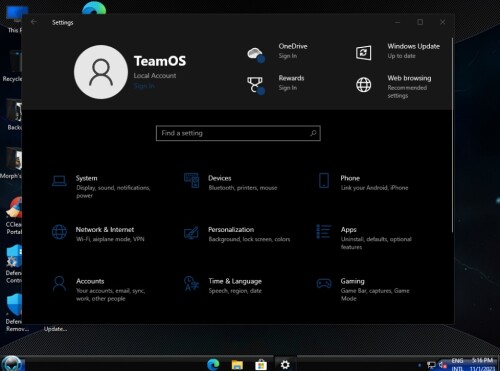Click the TeamOS account name
The image size is (500, 371).
pyautogui.click(x=160, y=61)
